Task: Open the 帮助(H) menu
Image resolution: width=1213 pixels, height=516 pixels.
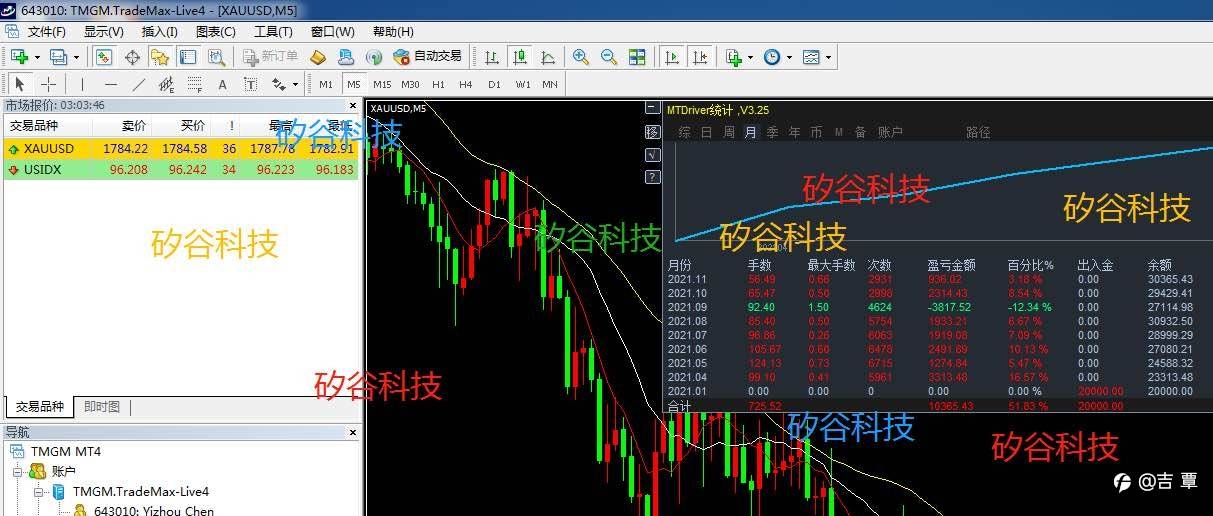Action: tap(393, 32)
